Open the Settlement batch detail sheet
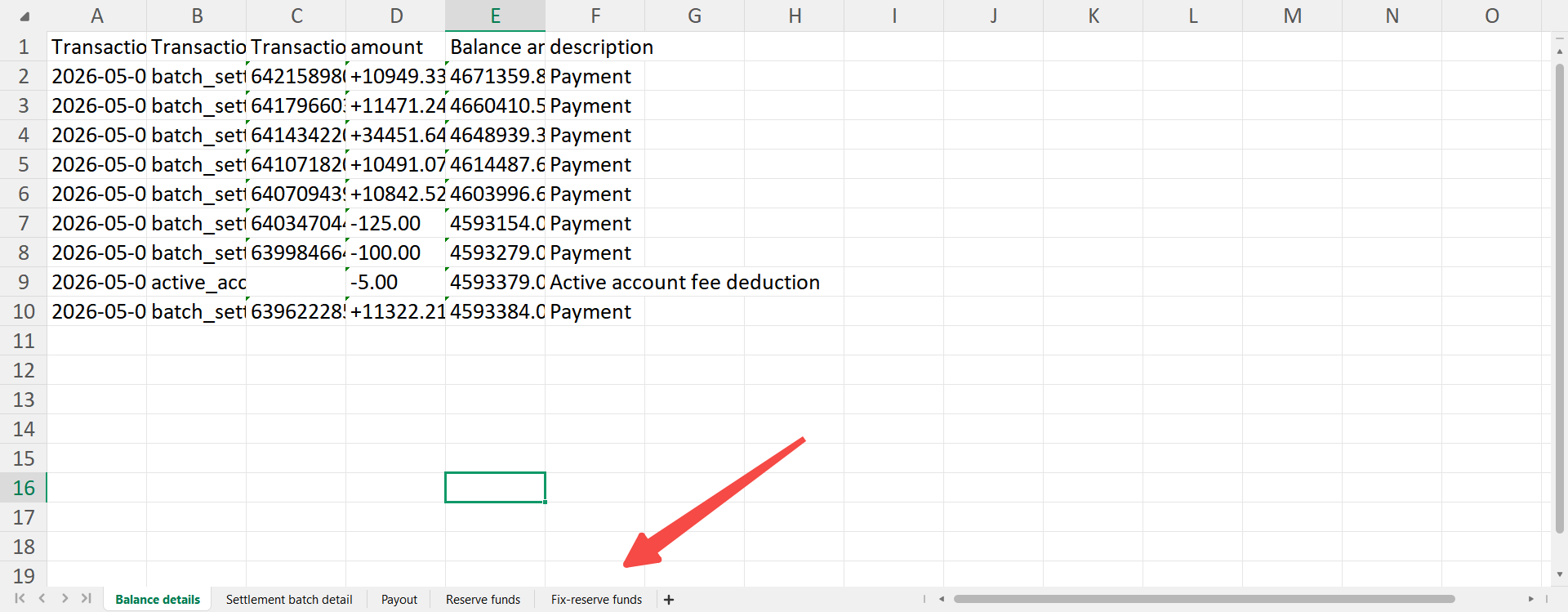 click(289, 600)
